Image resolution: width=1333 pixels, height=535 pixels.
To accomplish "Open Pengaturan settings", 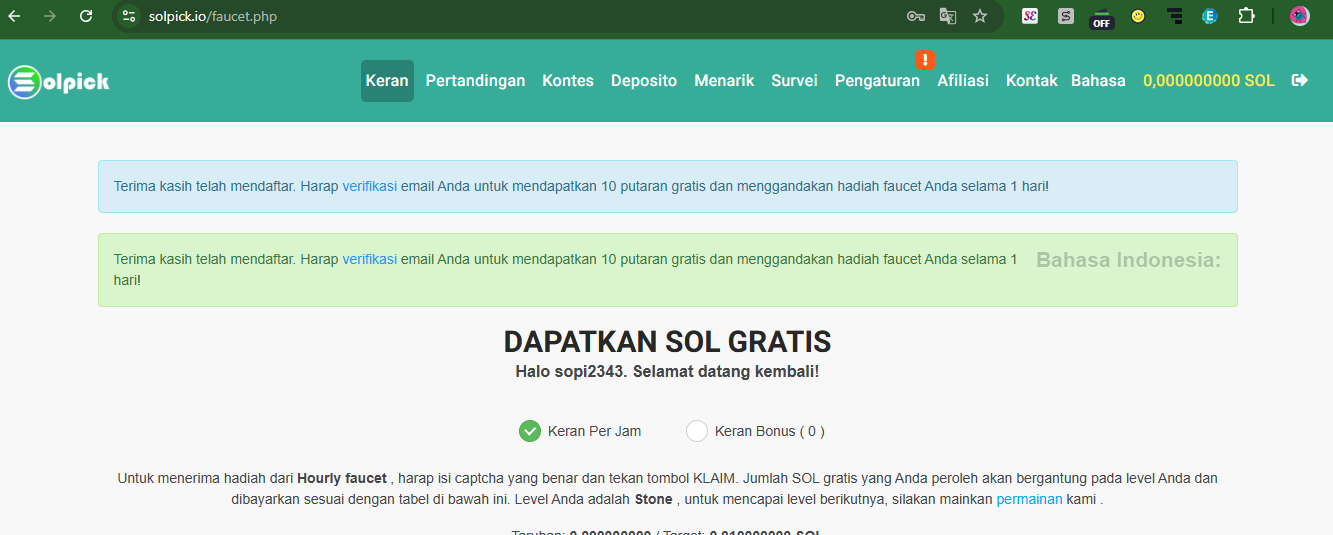I will pos(877,81).
